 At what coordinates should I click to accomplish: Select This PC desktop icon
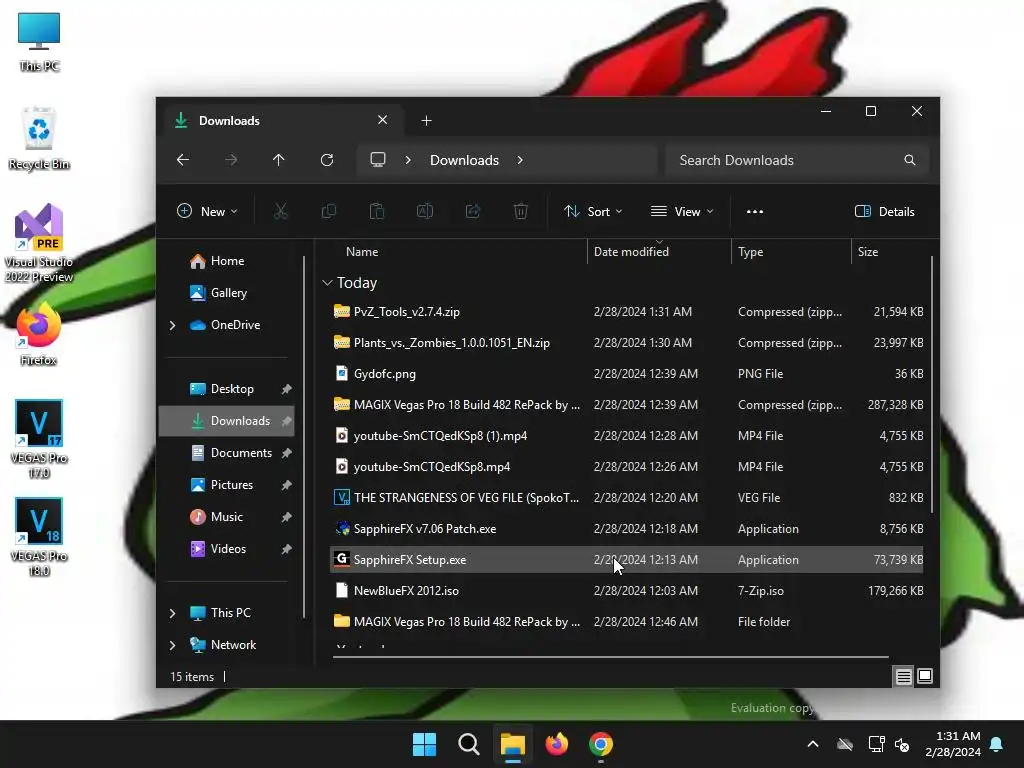click(x=39, y=41)
